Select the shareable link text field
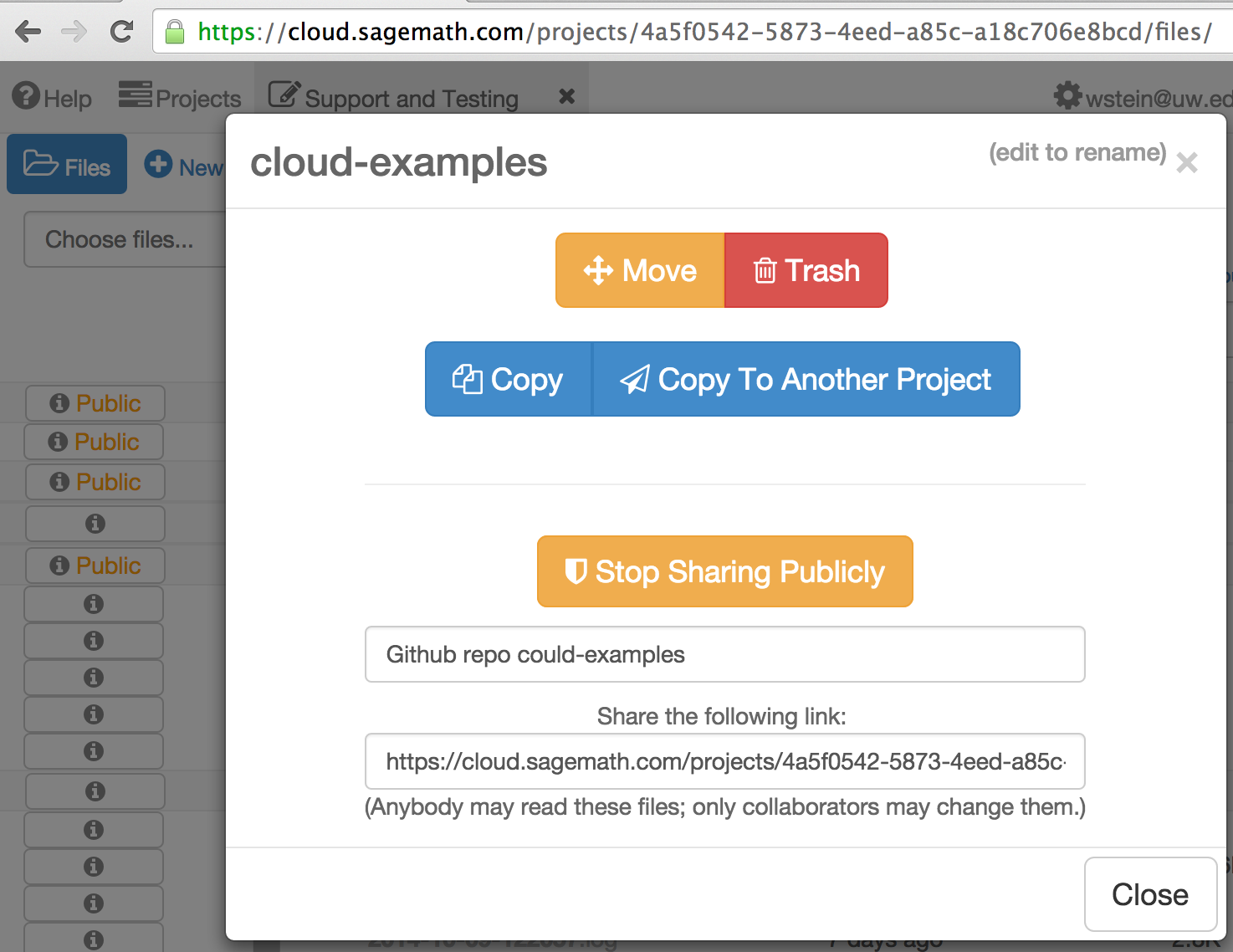1233x952 pixels. pos(724,761)
